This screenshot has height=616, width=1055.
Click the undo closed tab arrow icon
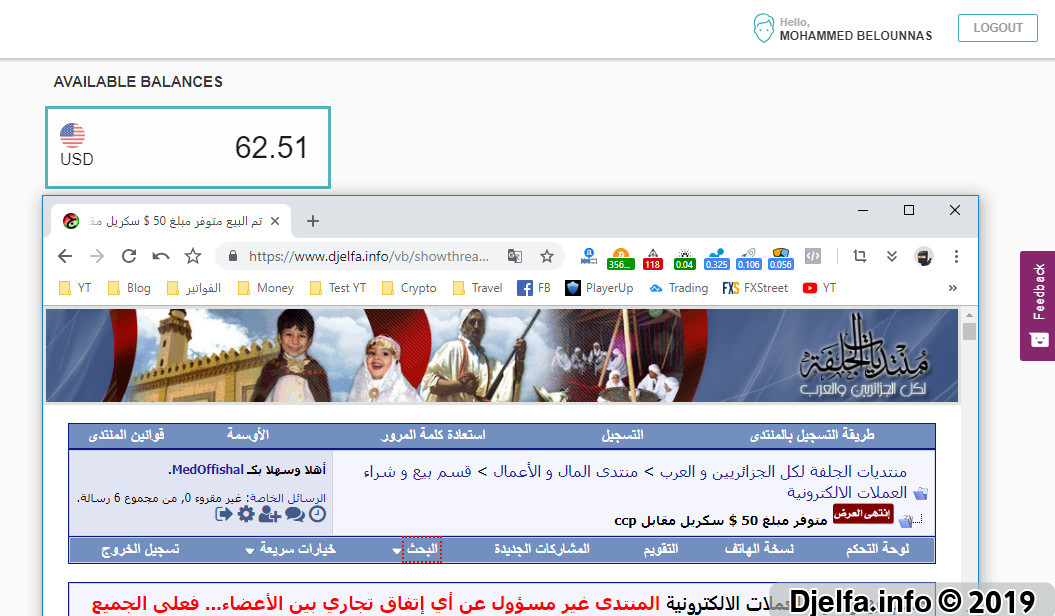coord(160,256)
